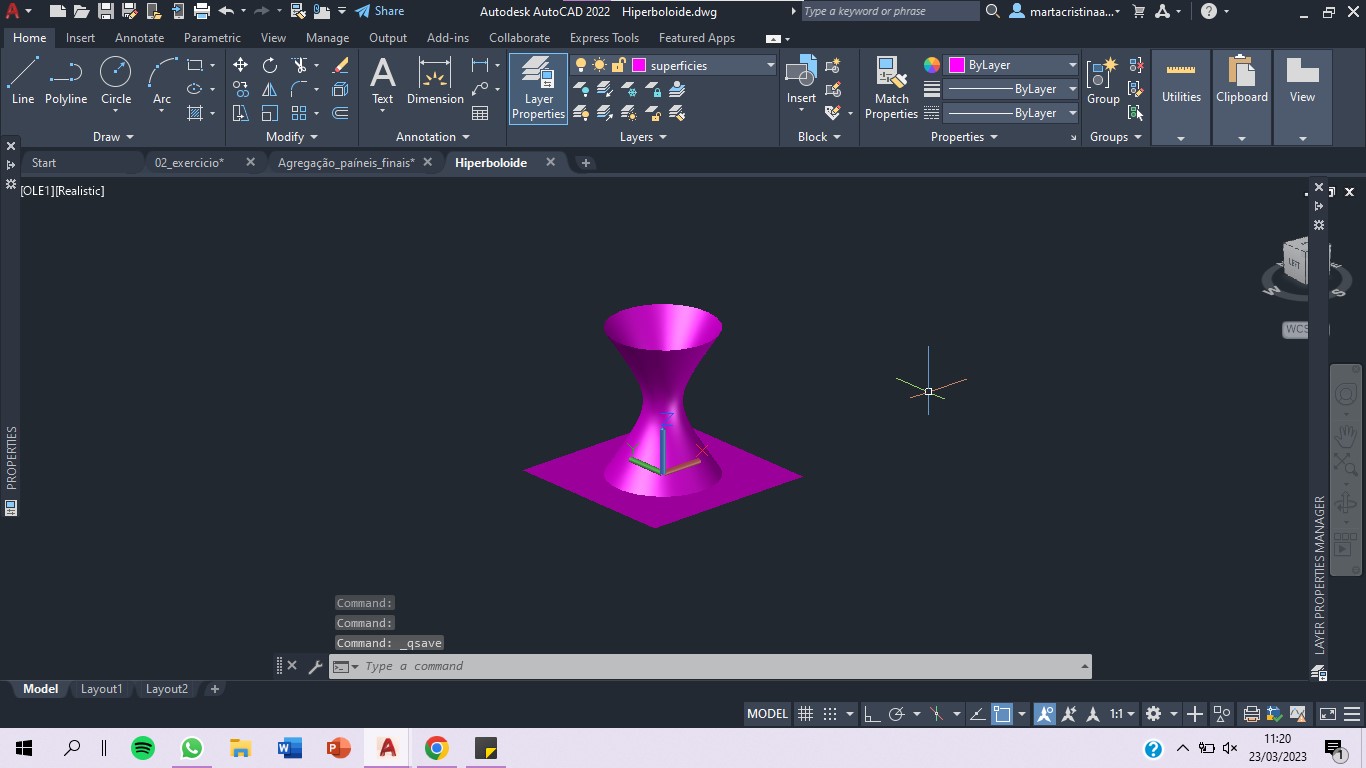Switch to the Layout1 tab
This screenshot has height=768, width=1366.
101,689
